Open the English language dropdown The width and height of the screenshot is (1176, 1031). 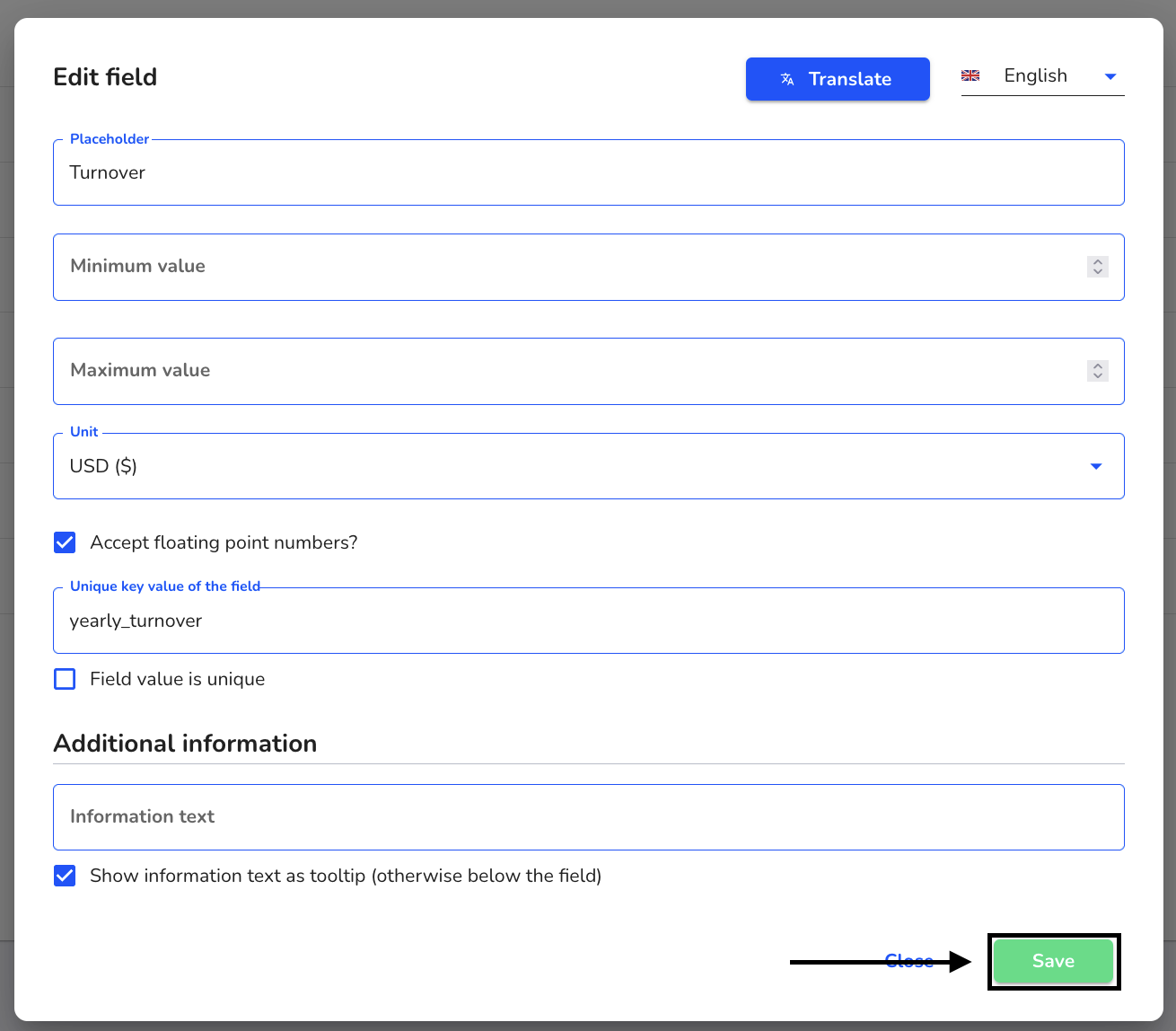[1042, 76]
